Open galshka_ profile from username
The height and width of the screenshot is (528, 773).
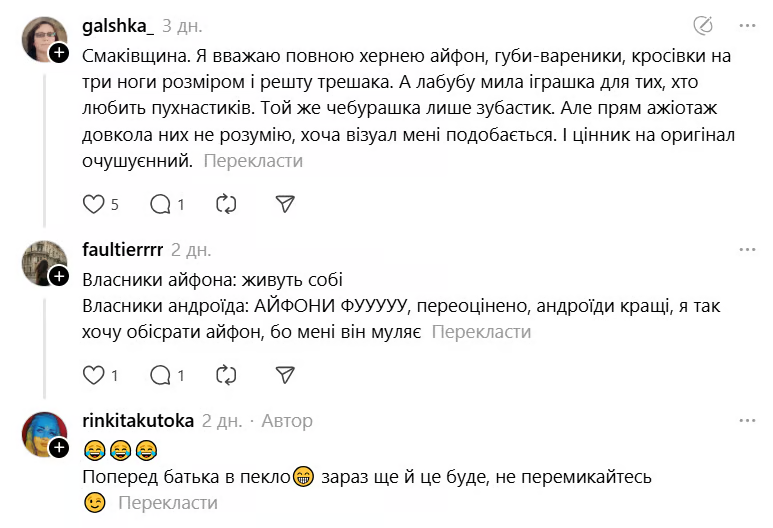click(116, 26)
